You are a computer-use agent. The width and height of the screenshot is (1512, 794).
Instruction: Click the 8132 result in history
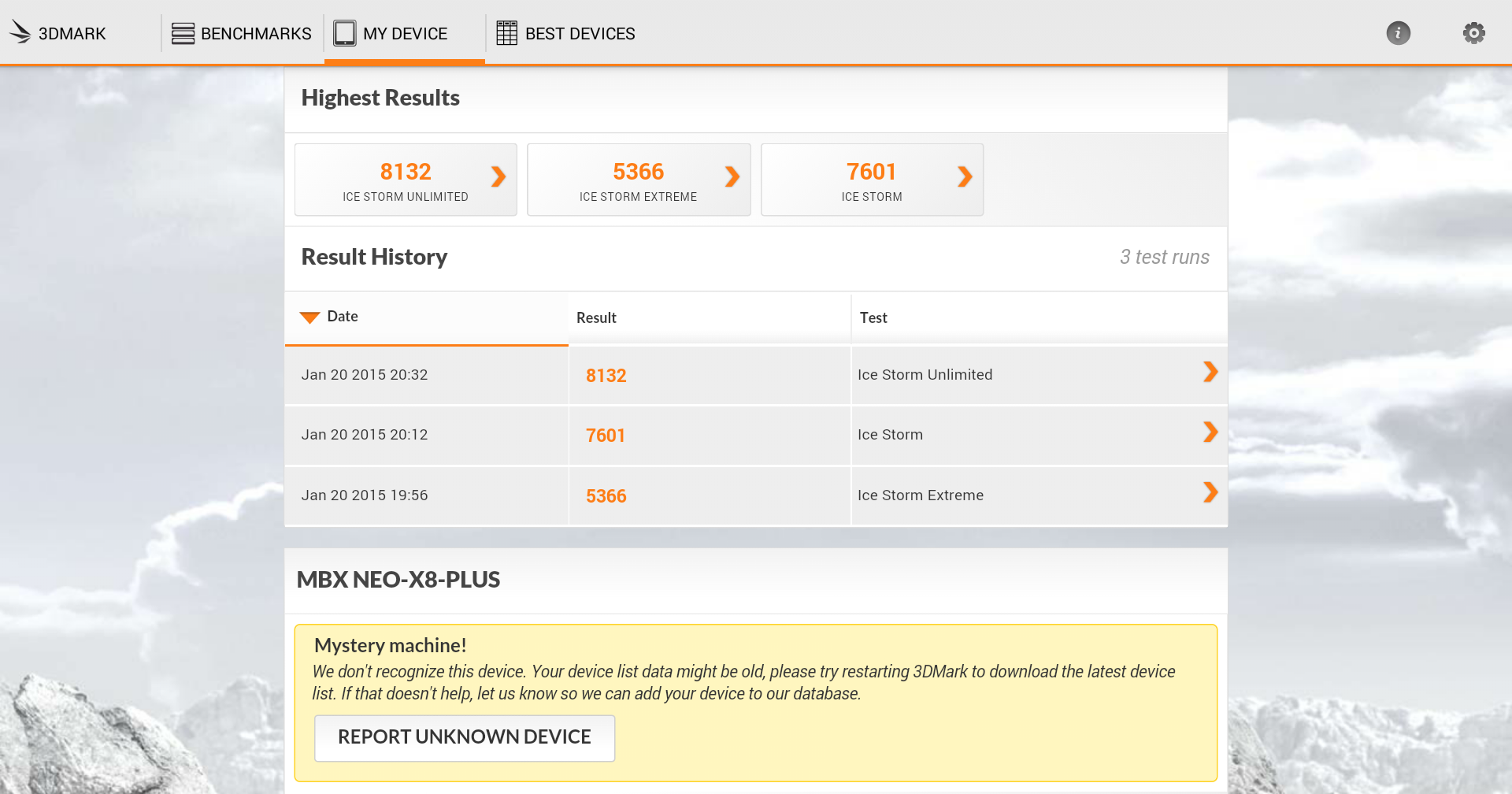(x=606, y=376)
